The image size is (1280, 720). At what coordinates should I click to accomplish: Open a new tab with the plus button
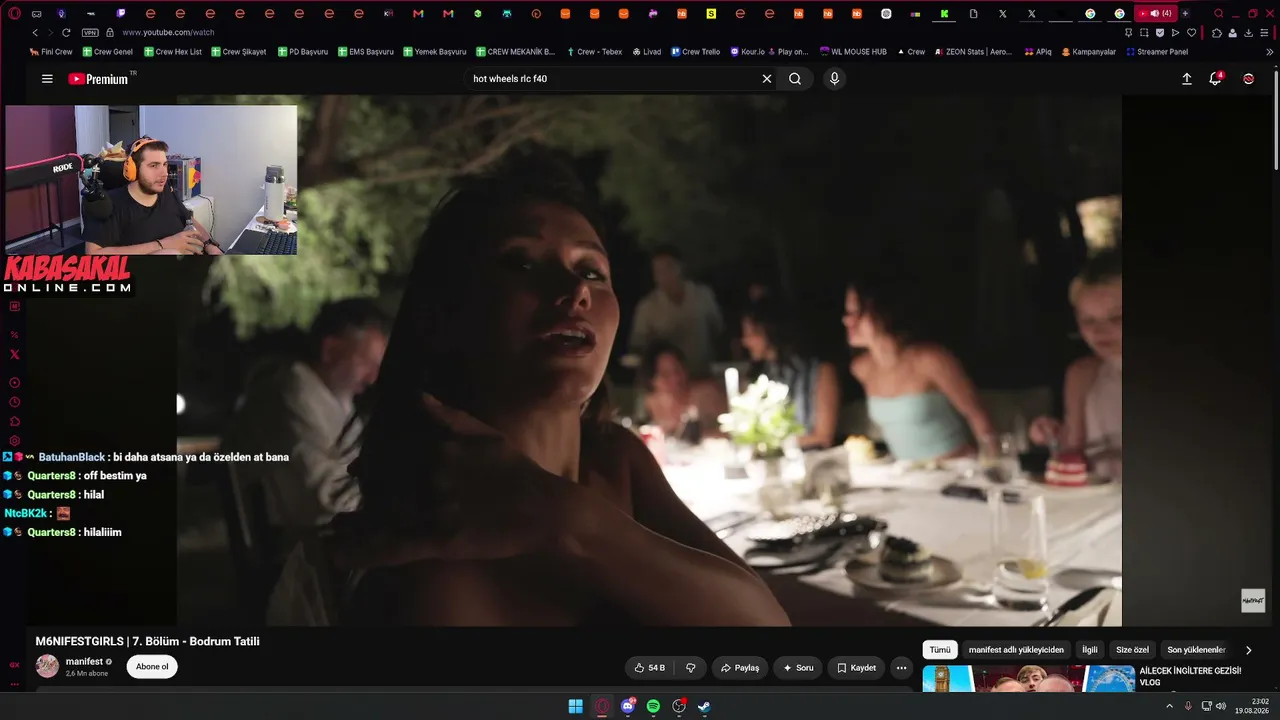1185,14
